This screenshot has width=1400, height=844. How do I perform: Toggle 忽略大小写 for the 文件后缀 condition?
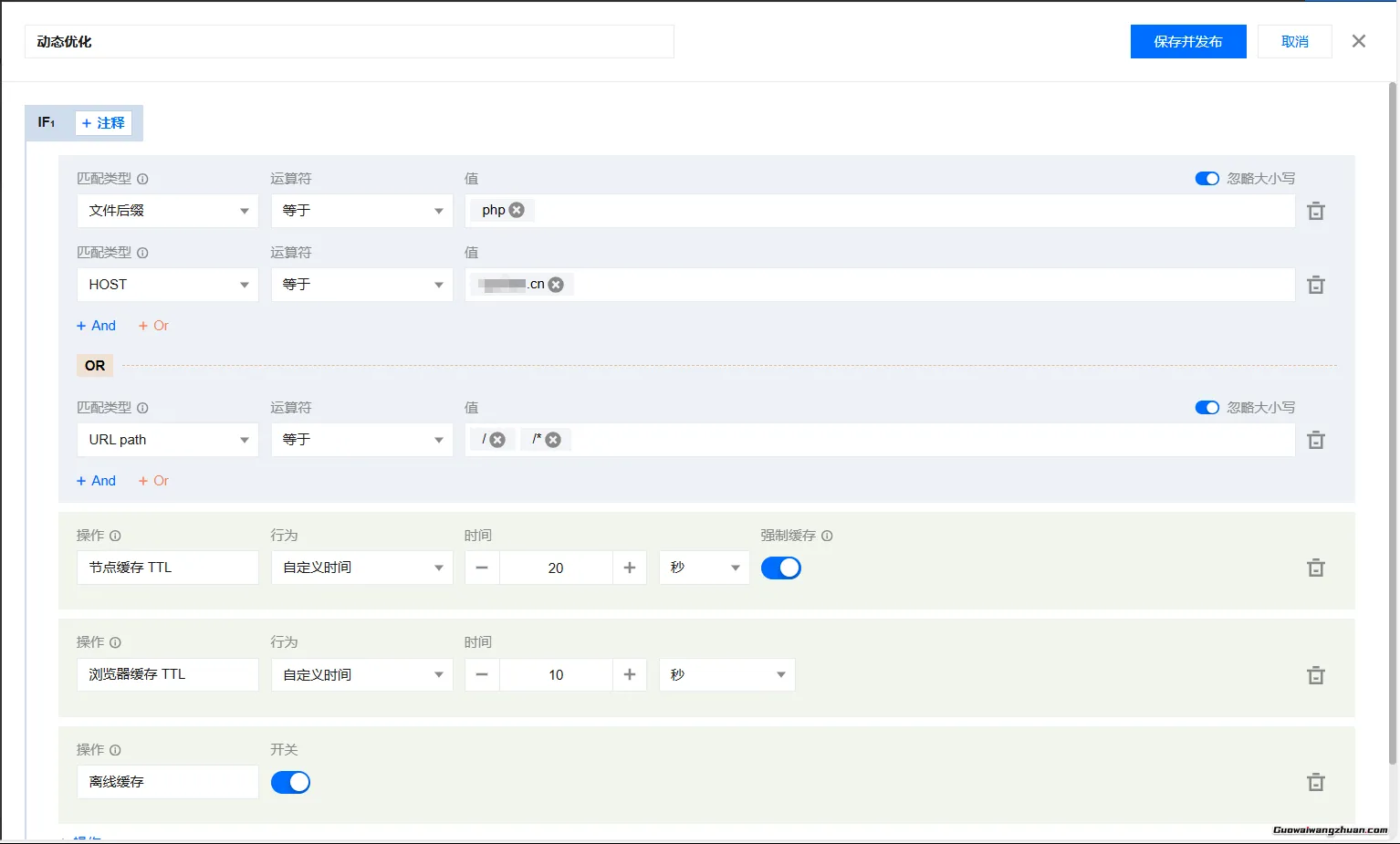tap(1207, 179)
